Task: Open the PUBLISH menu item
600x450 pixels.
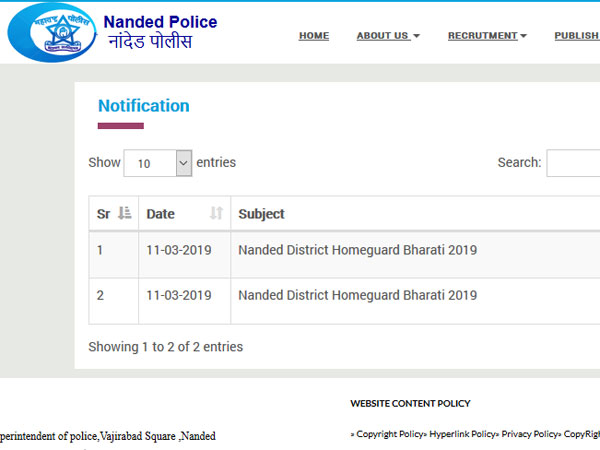Action: (x=577, y=36)
